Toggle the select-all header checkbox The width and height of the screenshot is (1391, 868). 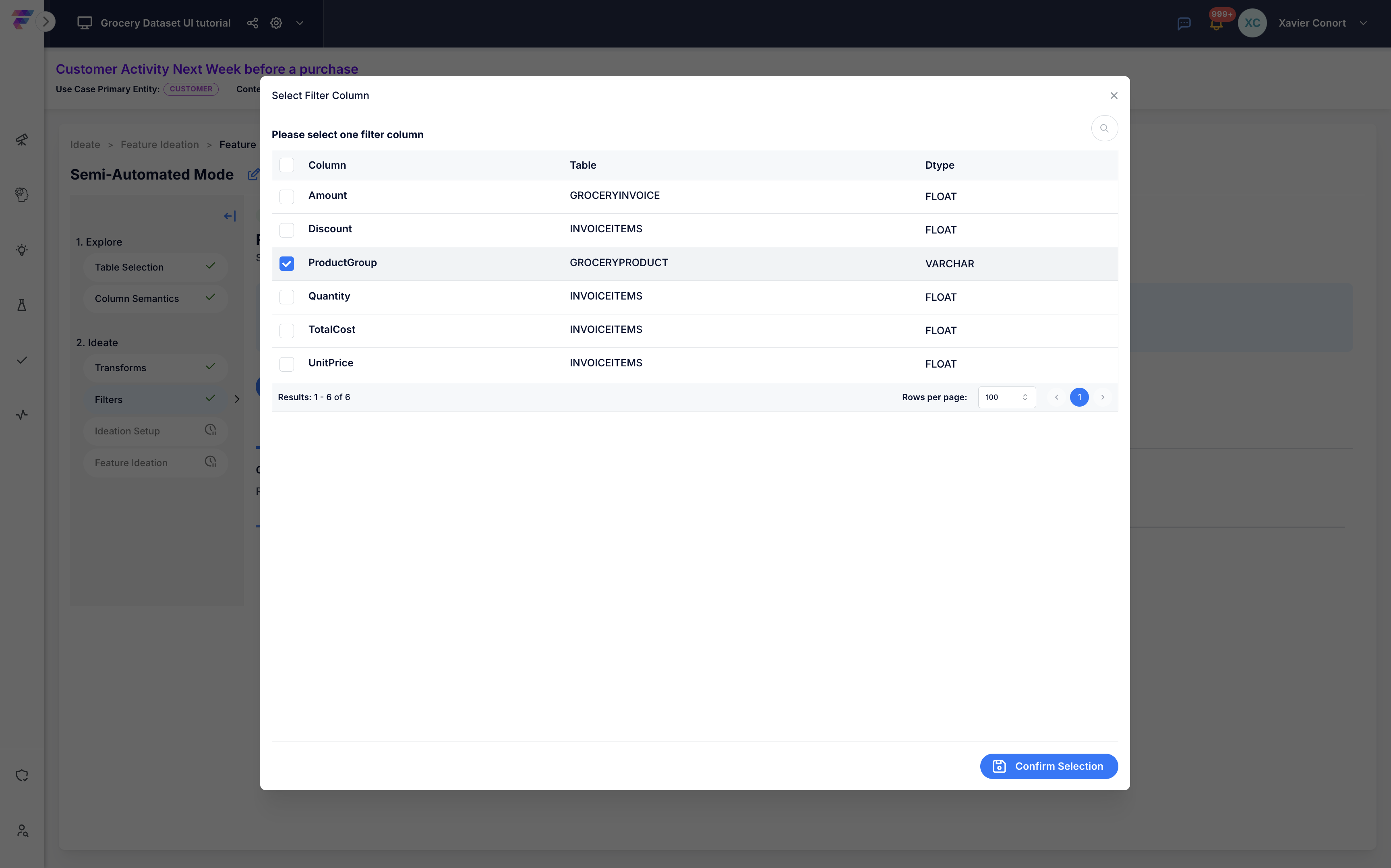286,165
